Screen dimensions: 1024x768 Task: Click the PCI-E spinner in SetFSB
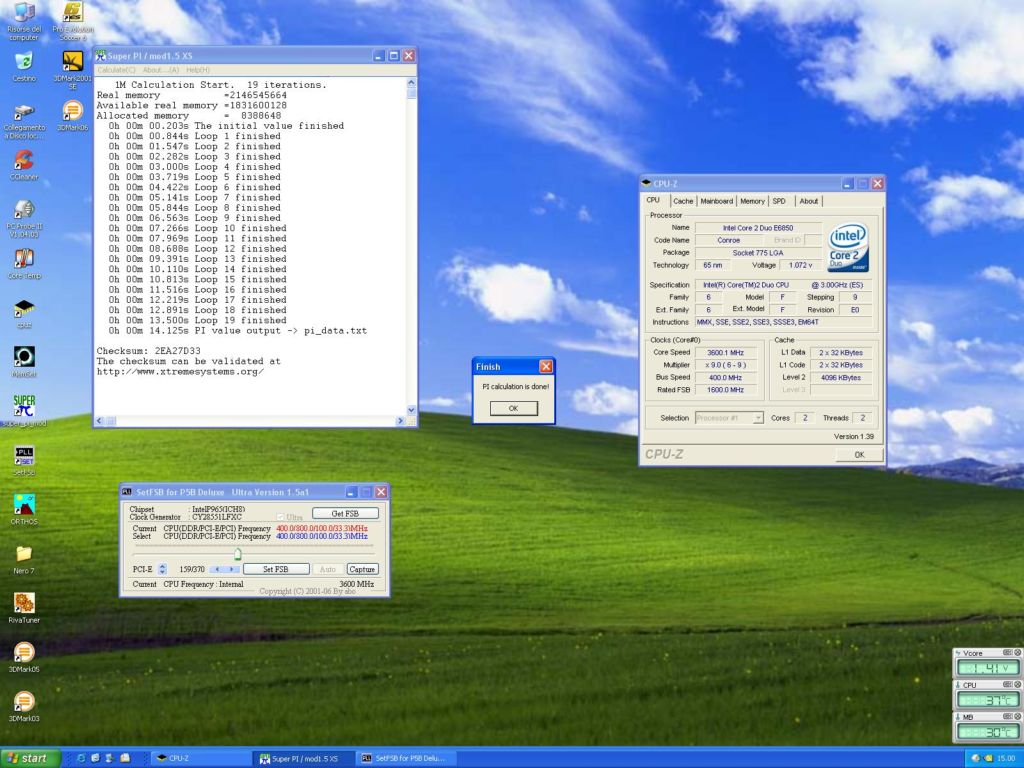pyautogui.click(x=162, y=569)
